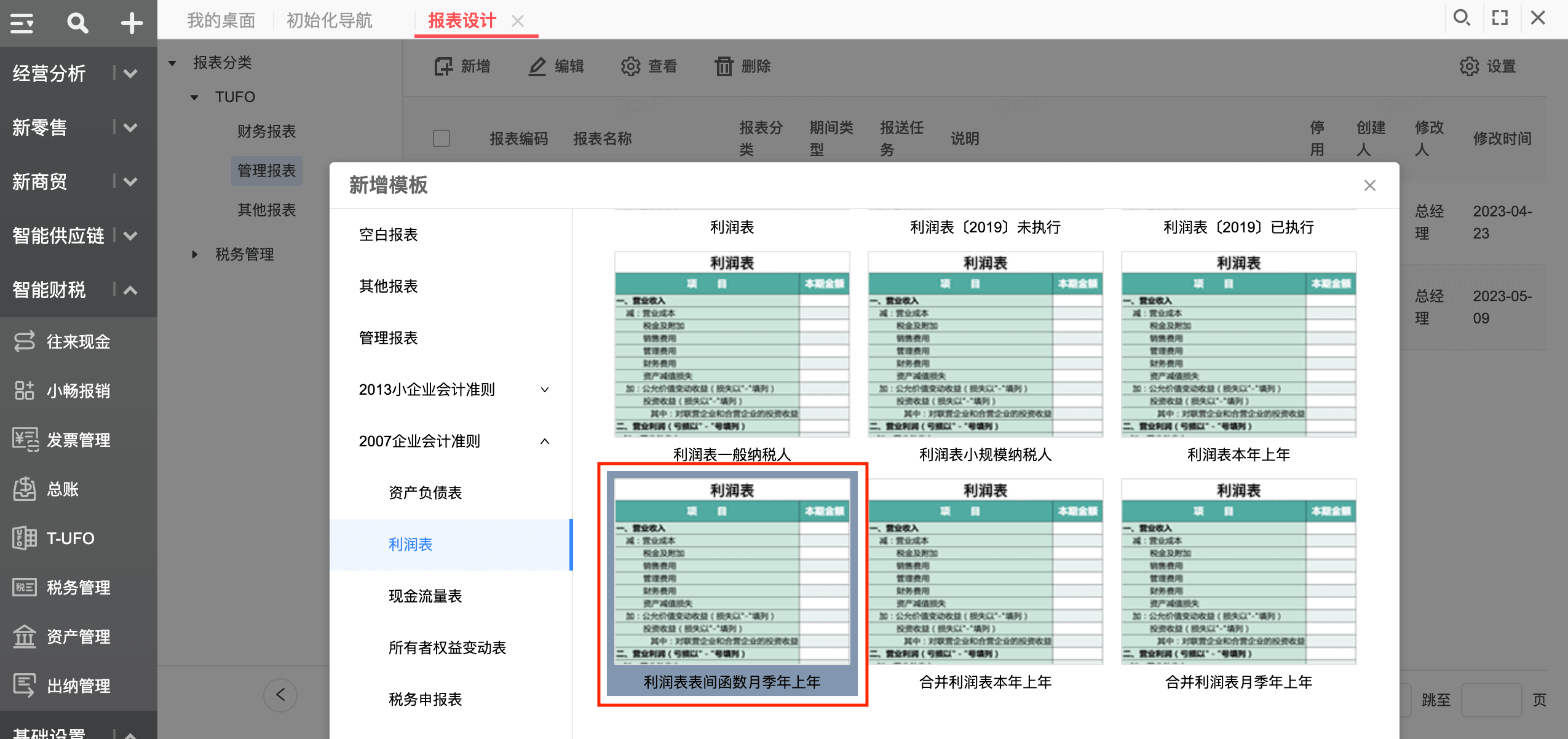Click the 2023-05-09 modified date cell
This screenshot has width=1568, height=739.
(x=1502, y=307)
